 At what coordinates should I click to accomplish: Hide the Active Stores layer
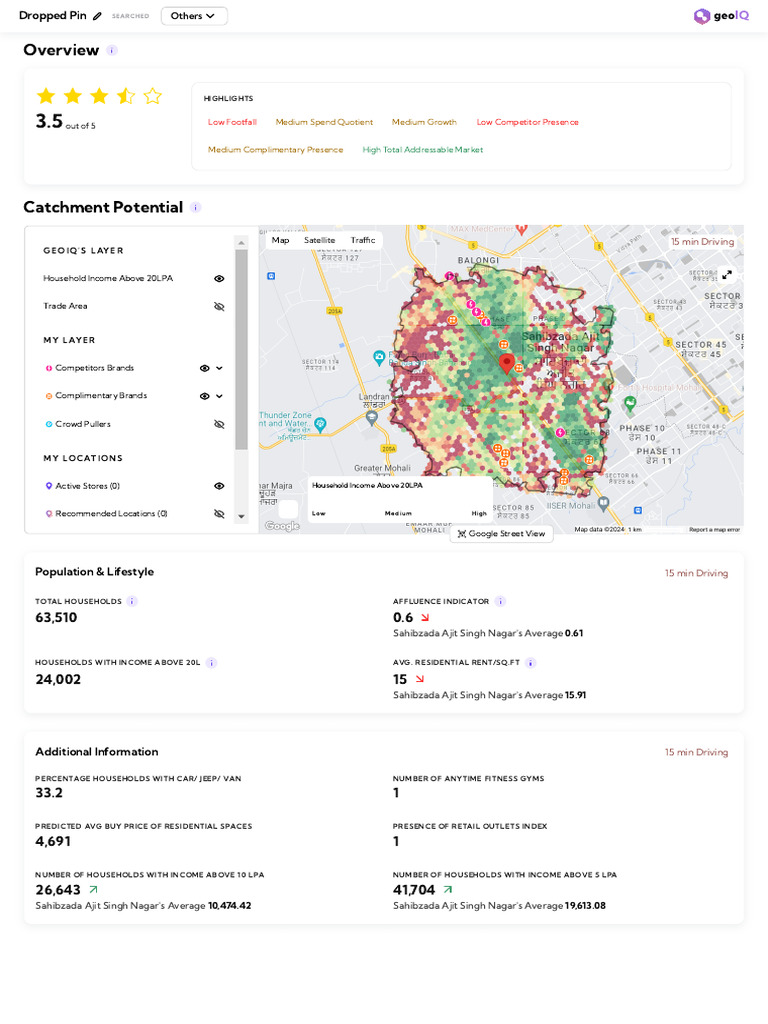click(219, 486)
